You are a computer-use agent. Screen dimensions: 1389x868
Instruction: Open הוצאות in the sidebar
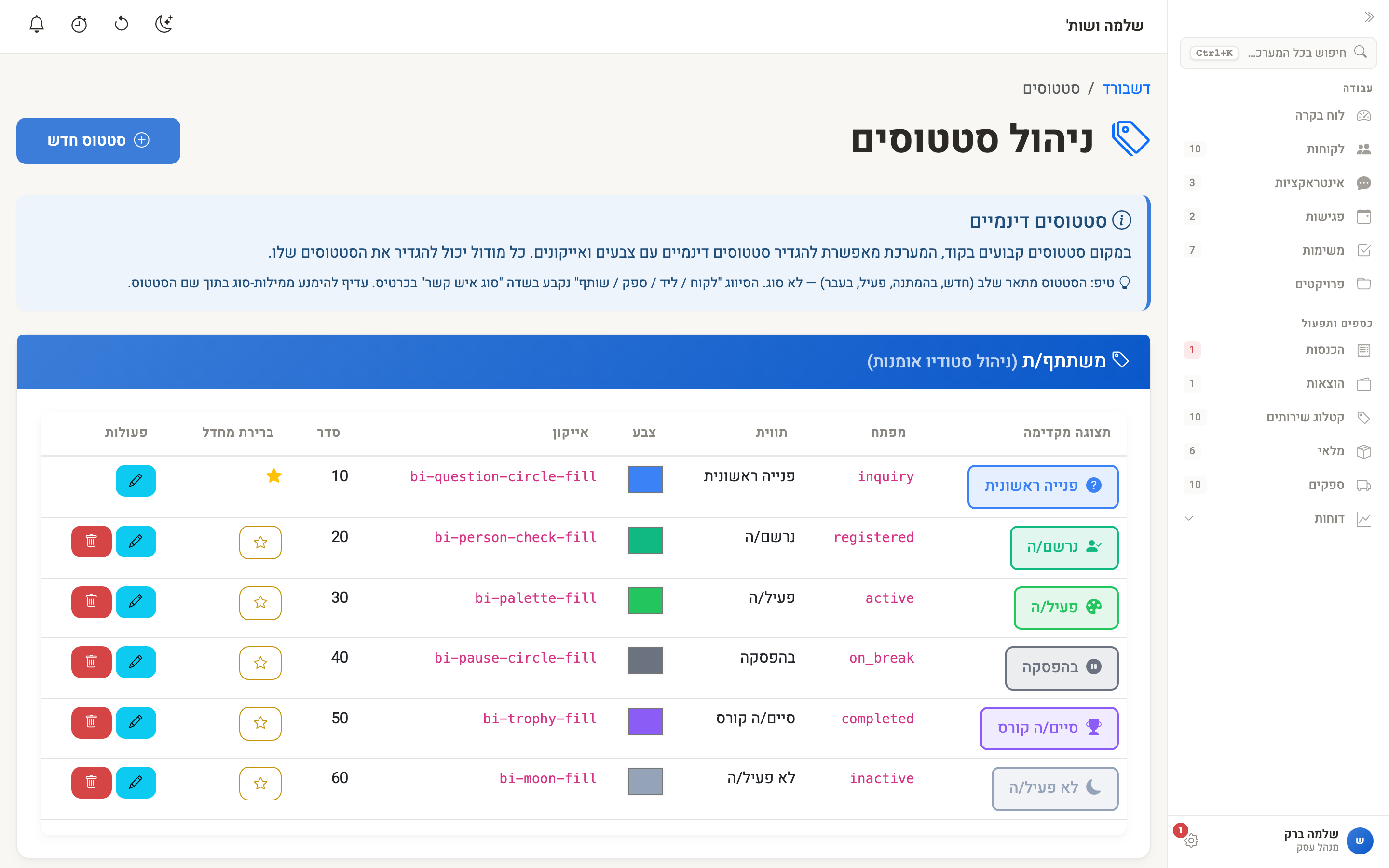(1278, 383)
